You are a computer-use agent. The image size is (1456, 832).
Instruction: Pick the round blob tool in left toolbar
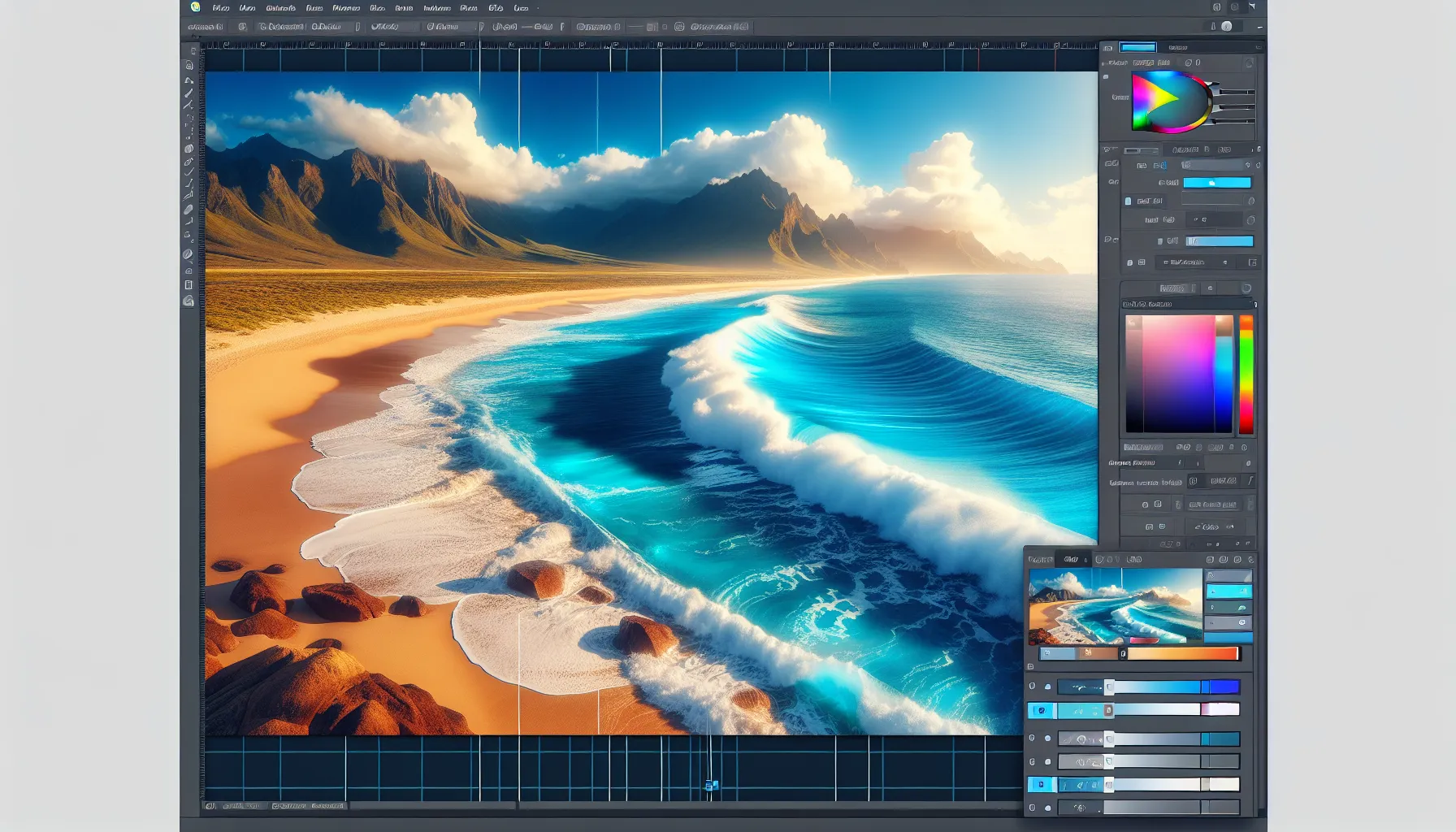(x=188, y=149)
